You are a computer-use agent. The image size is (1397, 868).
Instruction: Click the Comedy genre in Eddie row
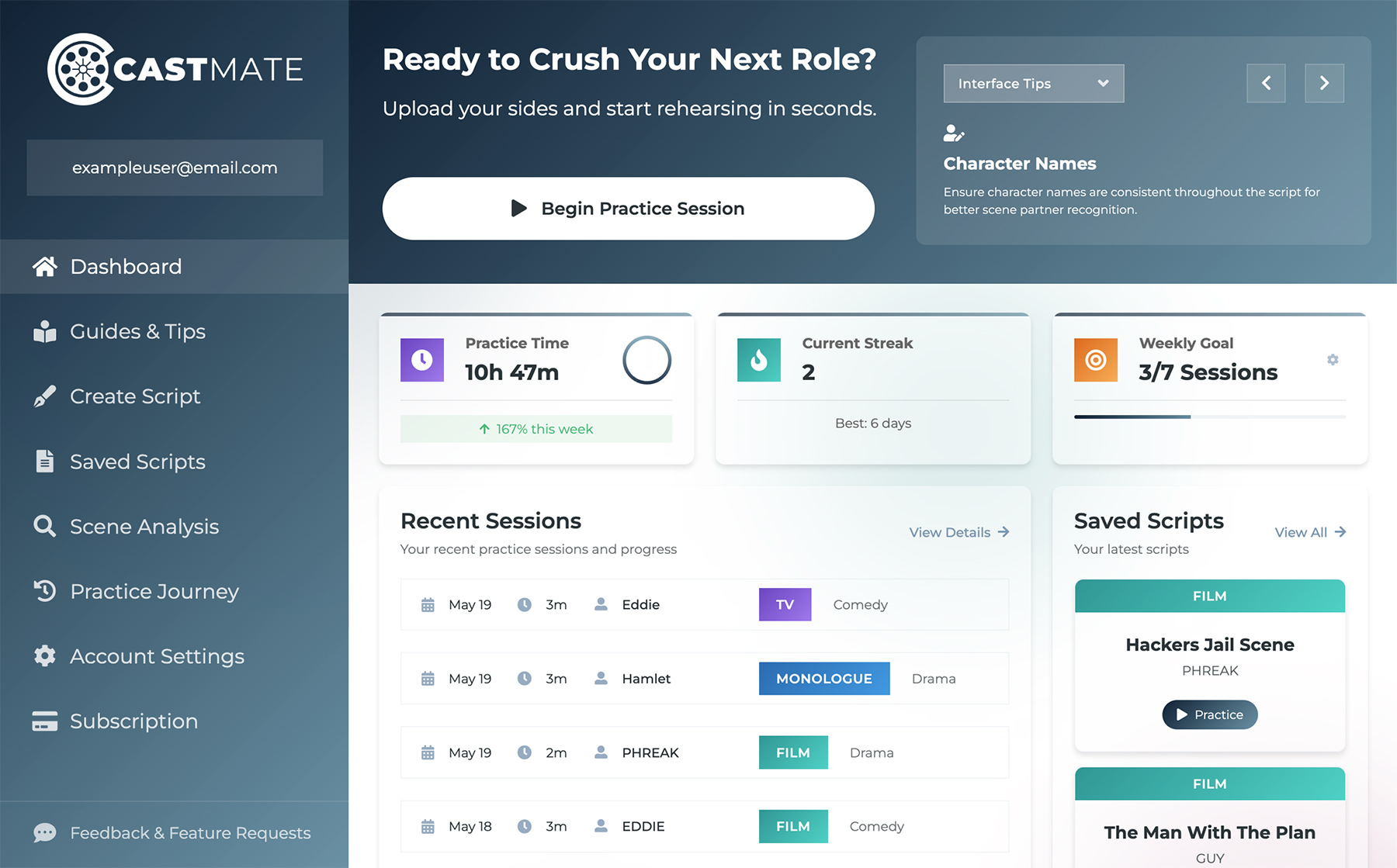pyautogui.click(x=860, y=605)
